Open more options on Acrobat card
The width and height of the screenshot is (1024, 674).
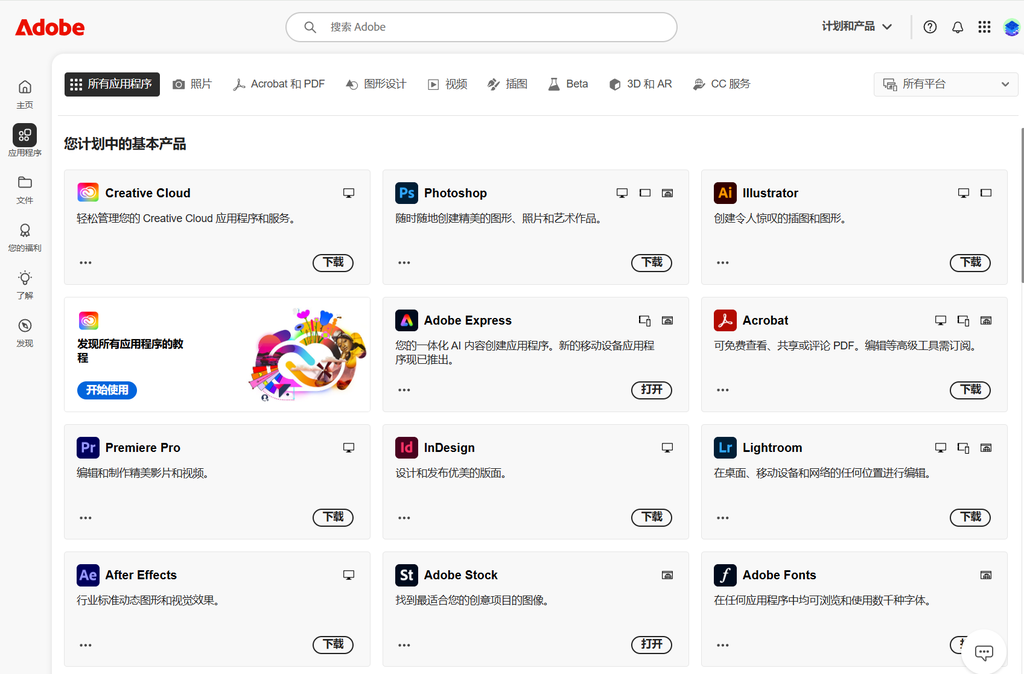(x=722, y=390)
